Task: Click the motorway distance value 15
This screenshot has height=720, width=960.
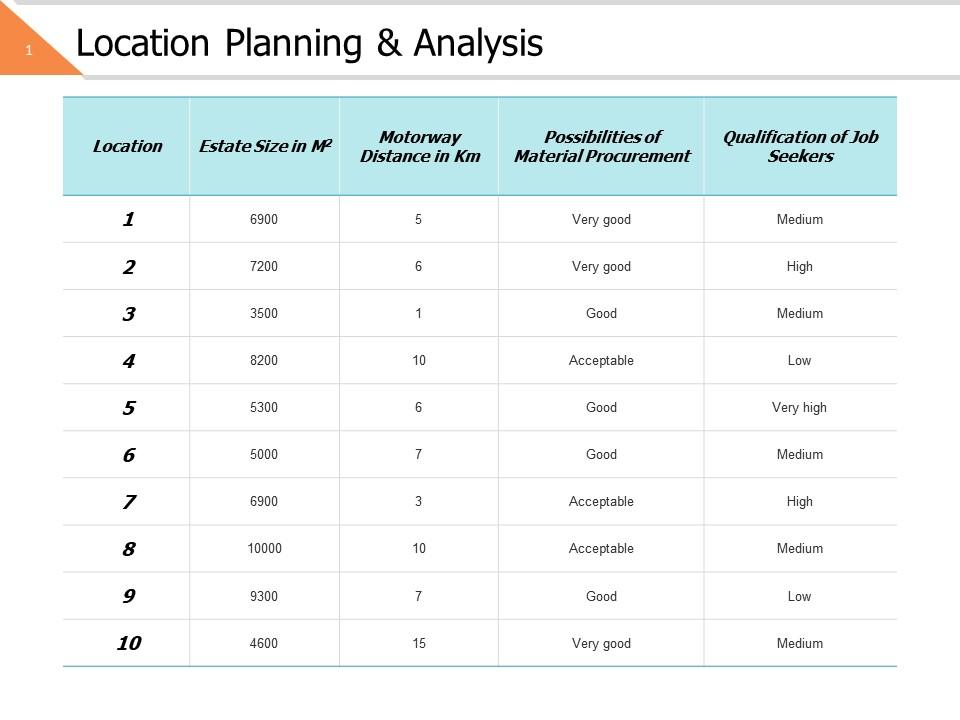Action: [x=419, y=644]
